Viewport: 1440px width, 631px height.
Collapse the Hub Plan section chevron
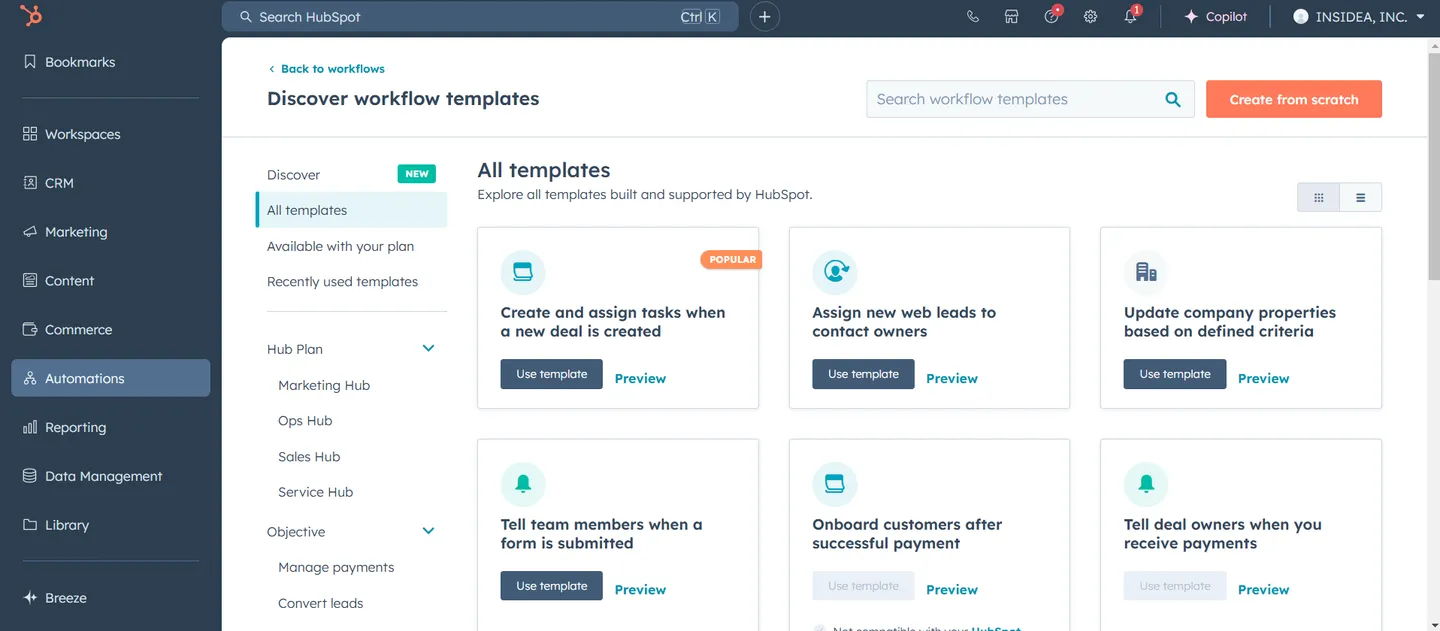tap(428, 349)
